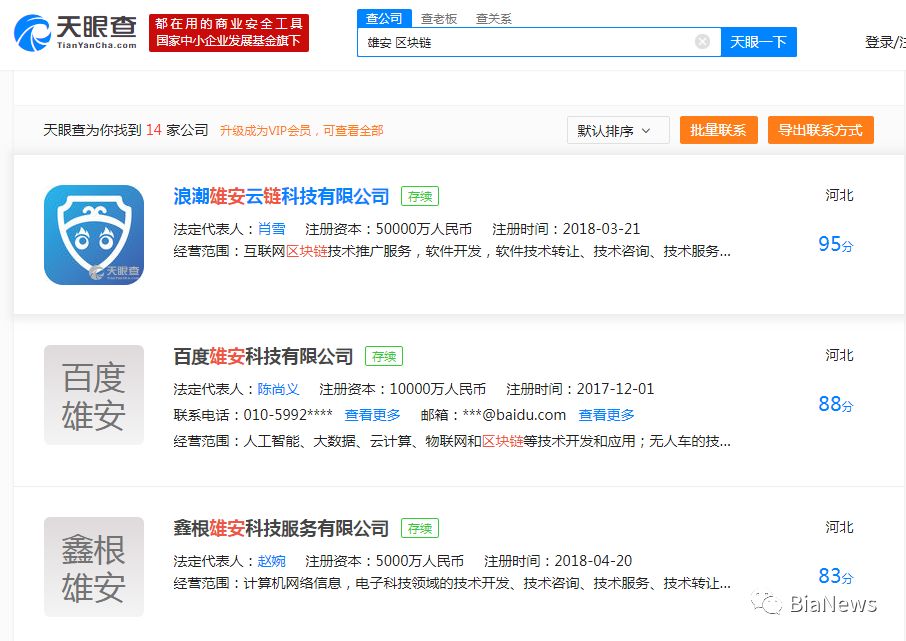
Task: Open legal representative 陈尚义 profile
Action: point(279,389)
